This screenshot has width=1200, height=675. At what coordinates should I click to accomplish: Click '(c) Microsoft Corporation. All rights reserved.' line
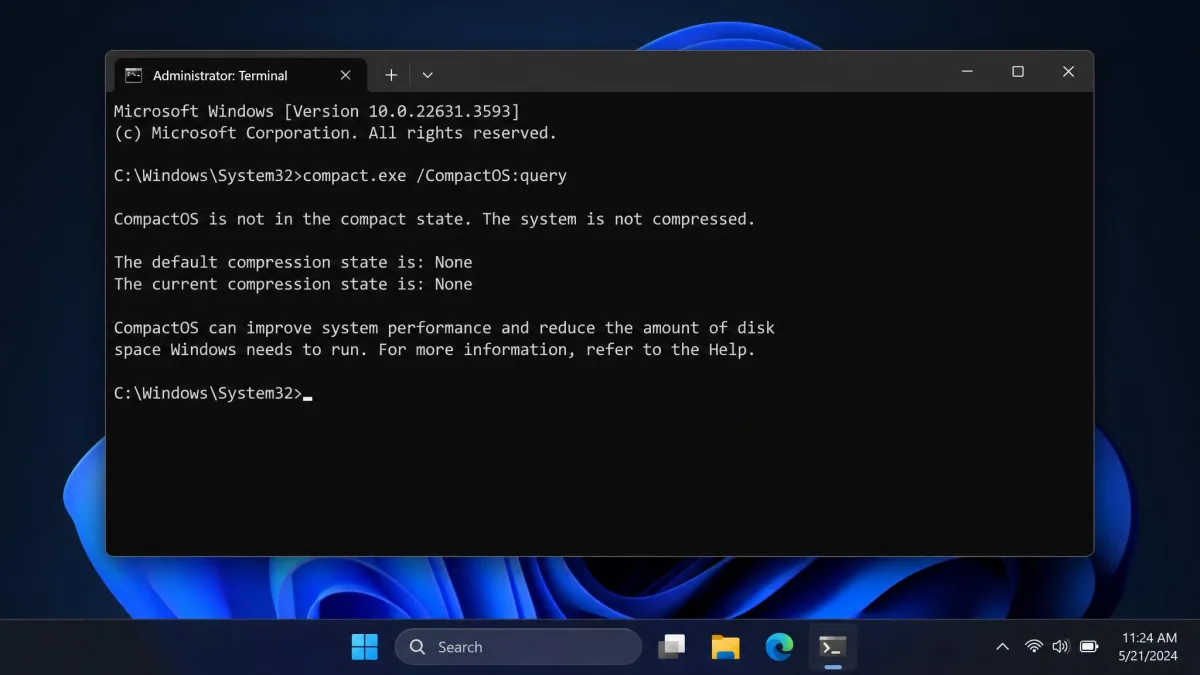tap(335, 133)
